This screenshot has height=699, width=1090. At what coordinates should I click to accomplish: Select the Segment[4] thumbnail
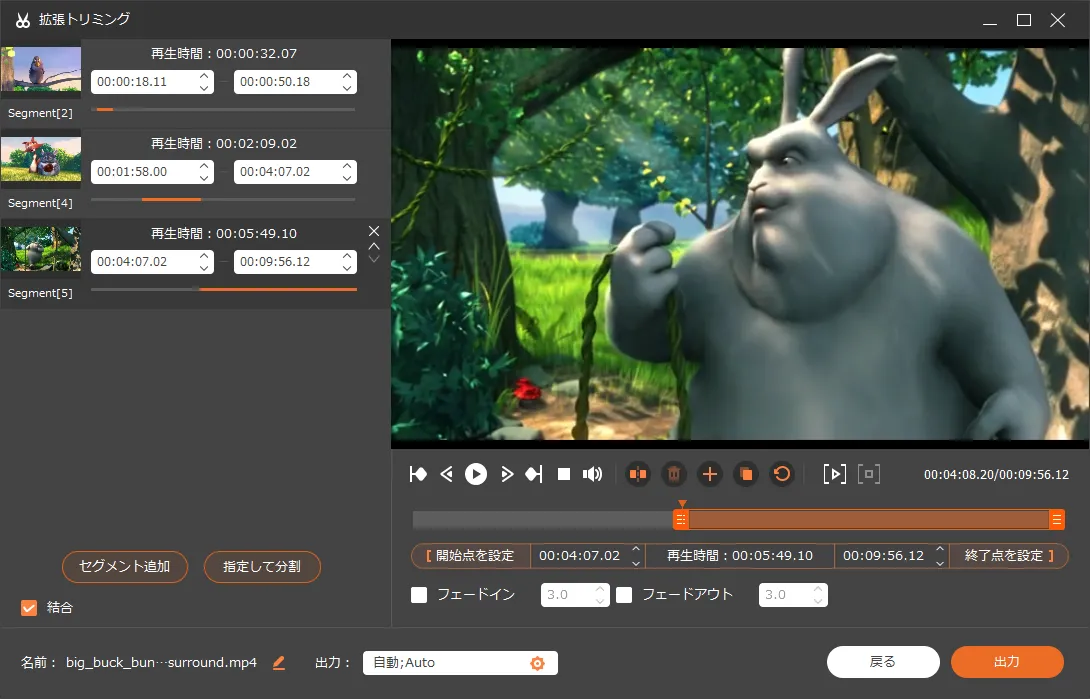pyautogui.click(x=41, y=159)
